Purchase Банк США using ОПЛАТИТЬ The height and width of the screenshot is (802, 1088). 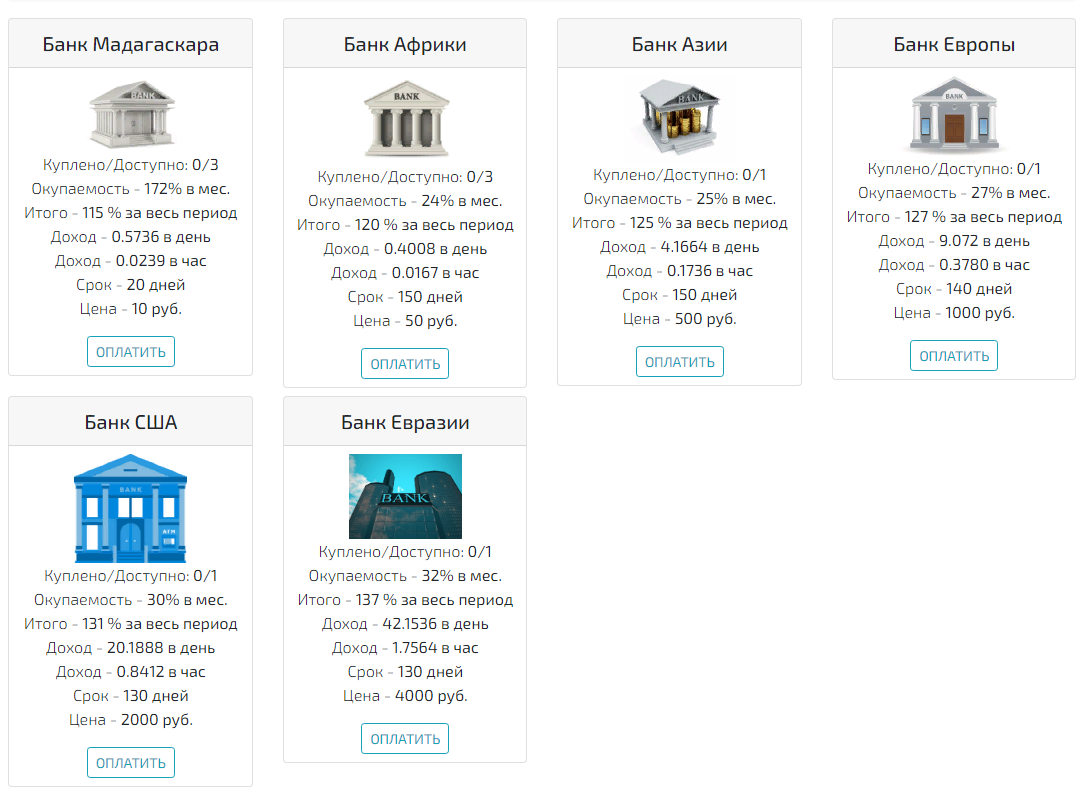coord(130,762)
